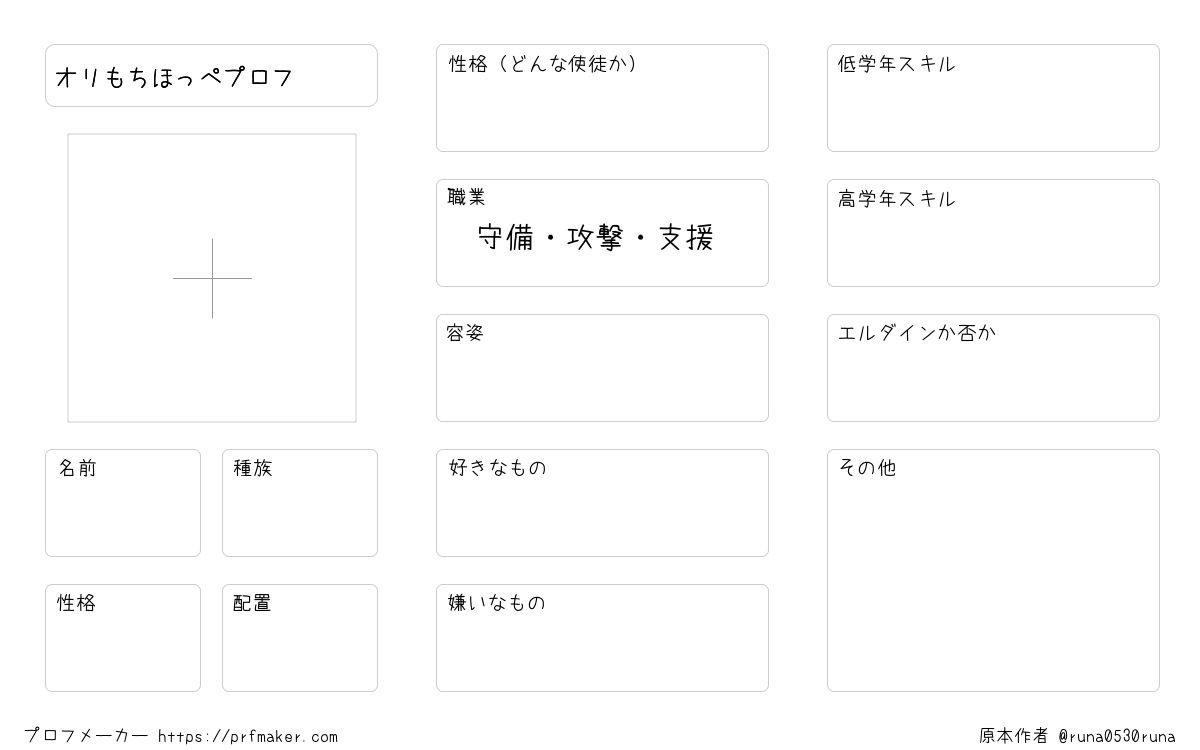Click the 容姿 appearance field
The height and width of the screenshot is (750, 1200).
602,368
